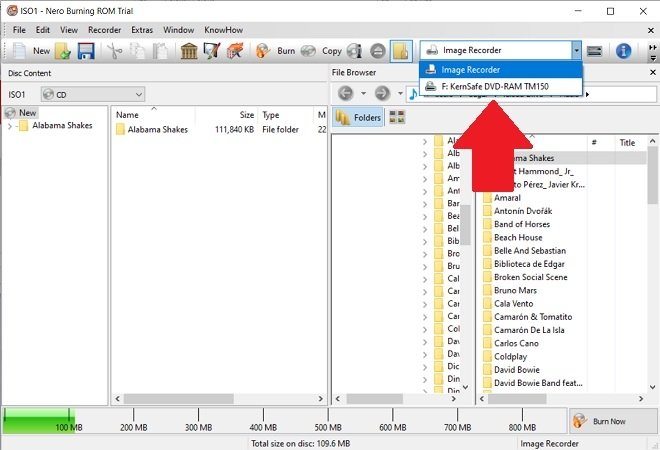Sort Disc Content by the Name column

point(154,114)
